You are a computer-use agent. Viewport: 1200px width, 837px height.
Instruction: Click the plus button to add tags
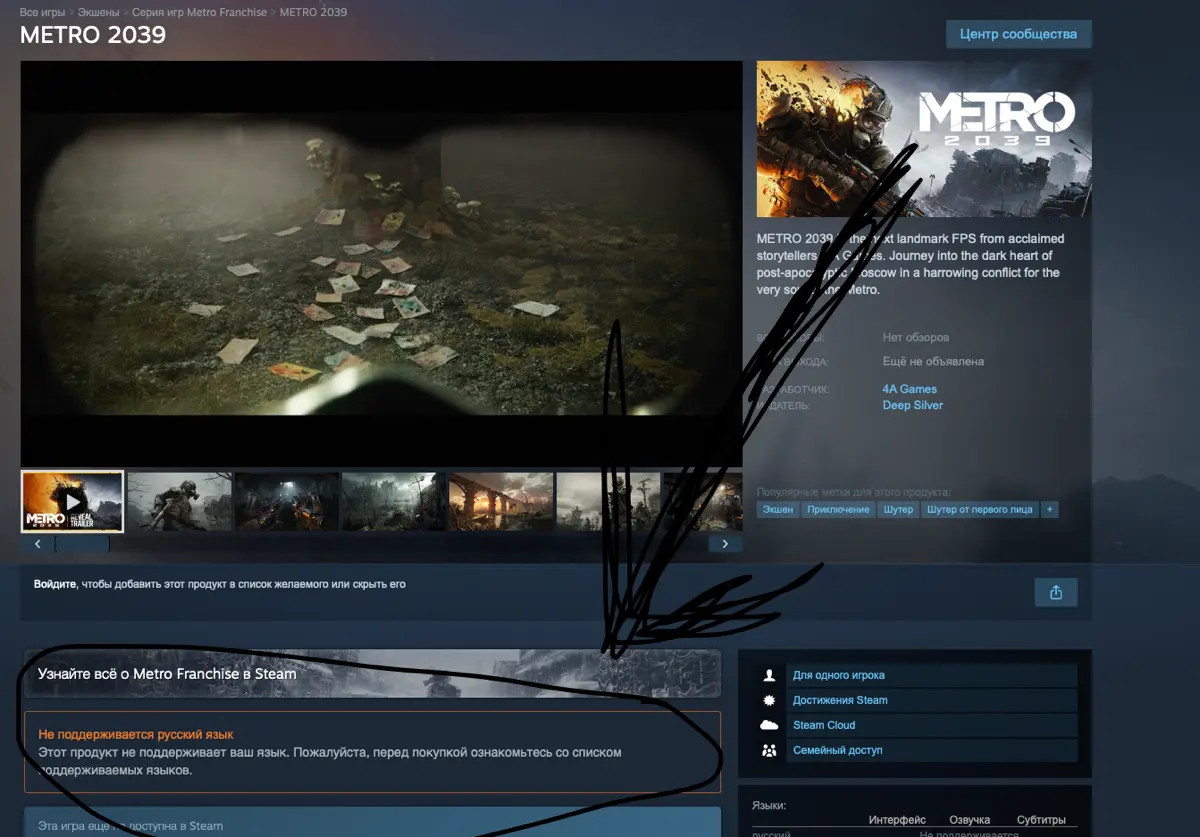pos(1049,510)
